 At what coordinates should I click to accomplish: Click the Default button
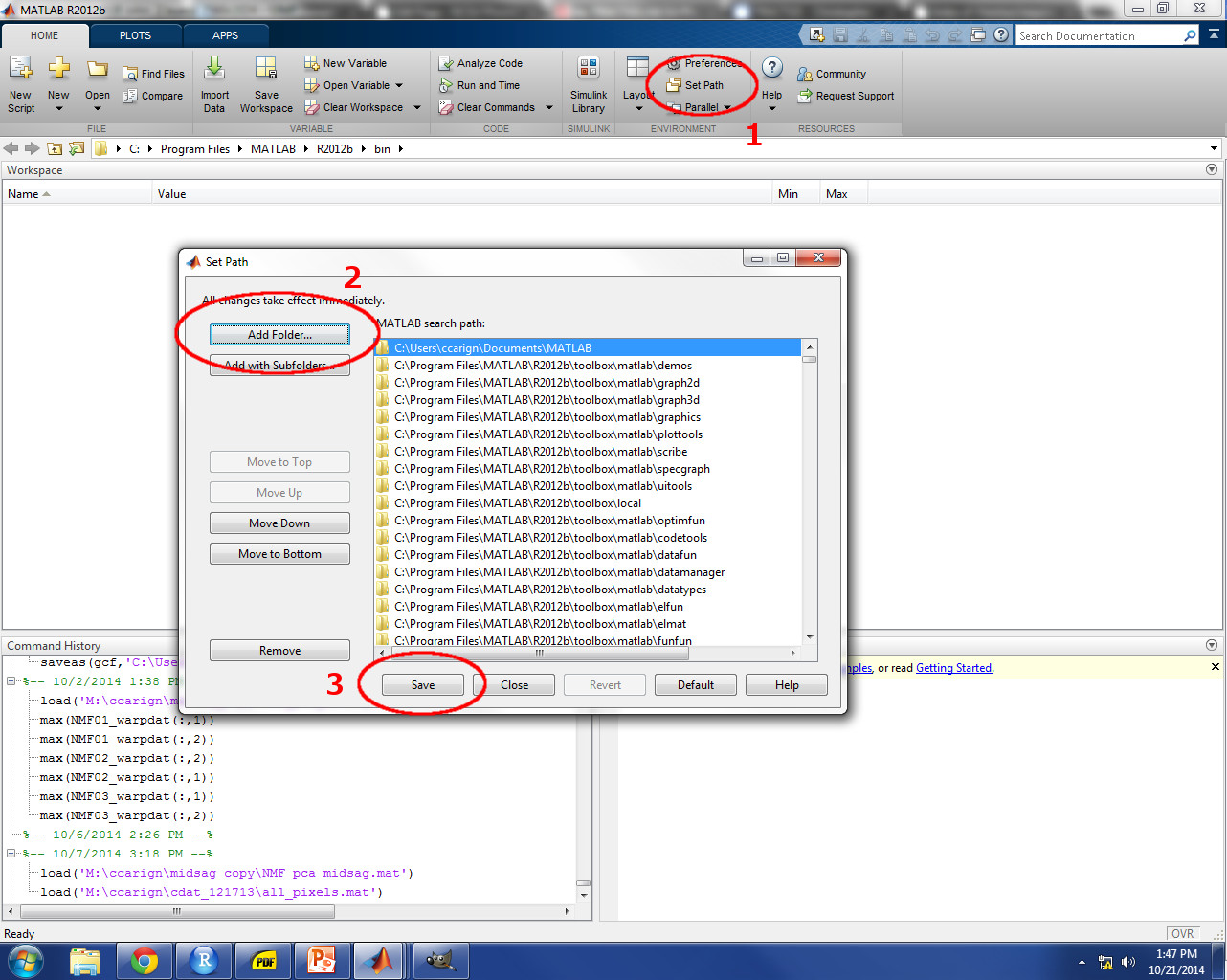pyautogui.click(x=696, y=685)
